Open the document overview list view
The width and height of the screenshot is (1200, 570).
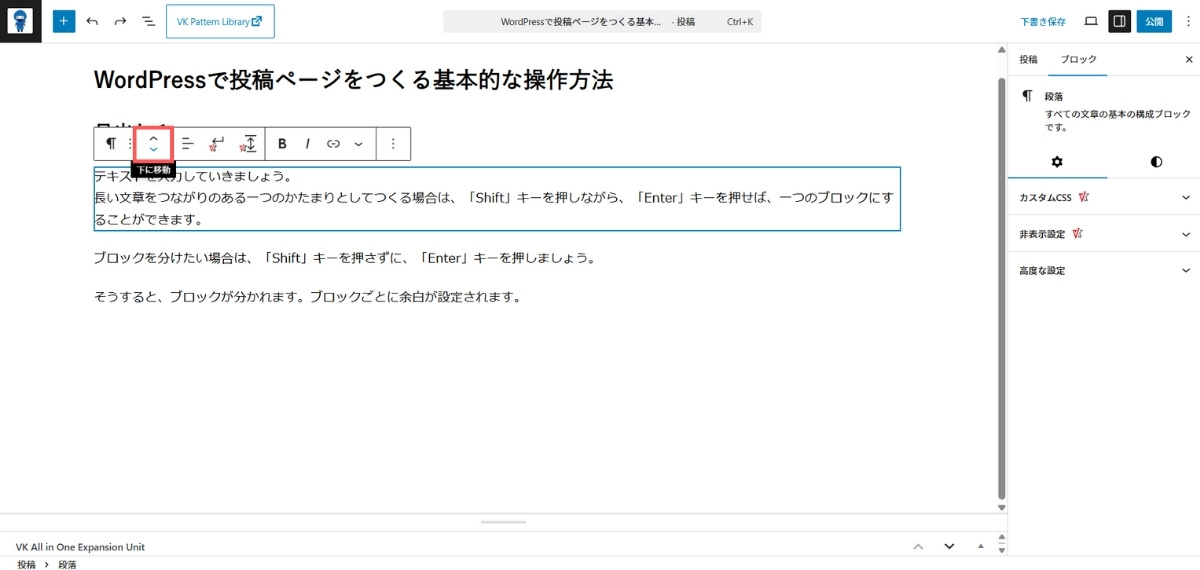point(148,21)
